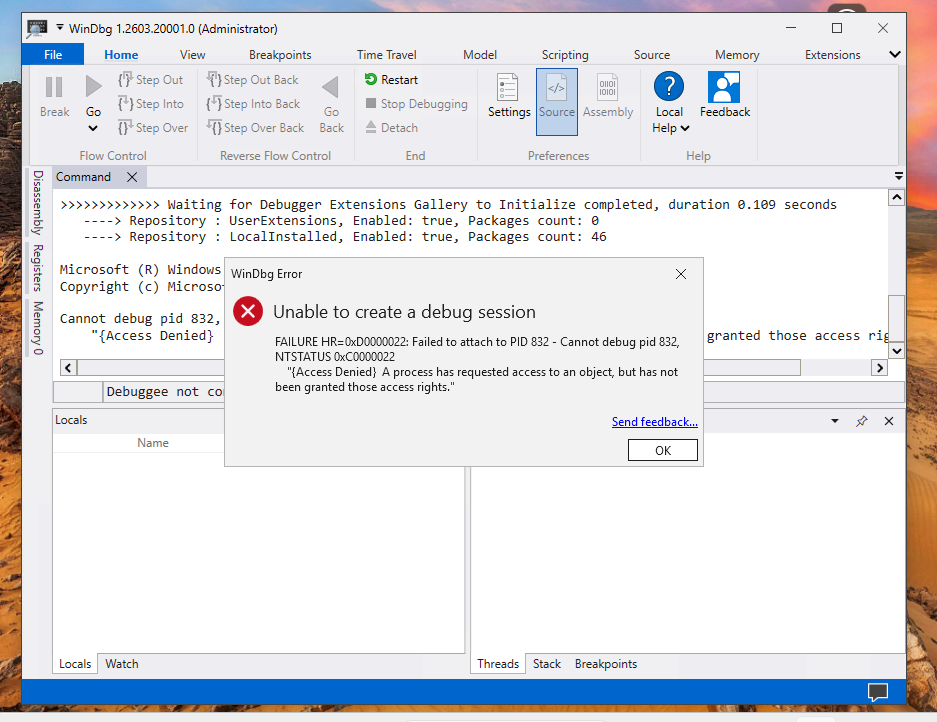The image size is (937, 722).
Task: Click Step Over in Flow Control
Action: 153,127
